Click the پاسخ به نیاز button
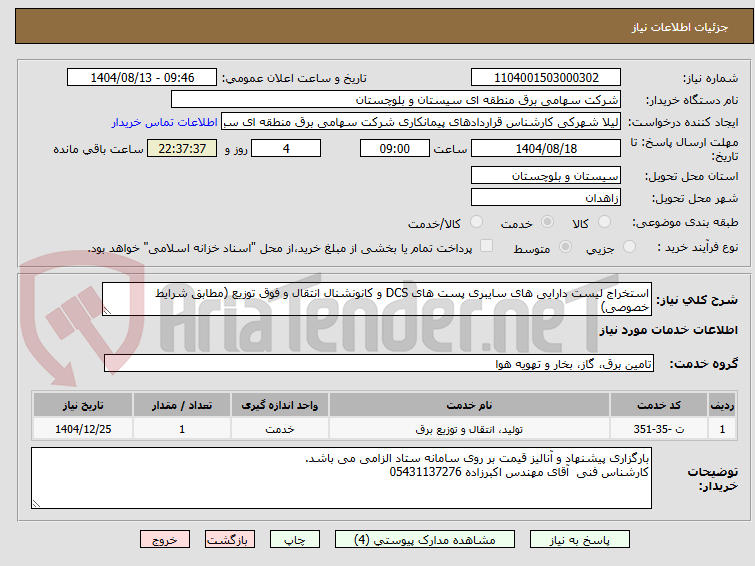 pos(580,540)
